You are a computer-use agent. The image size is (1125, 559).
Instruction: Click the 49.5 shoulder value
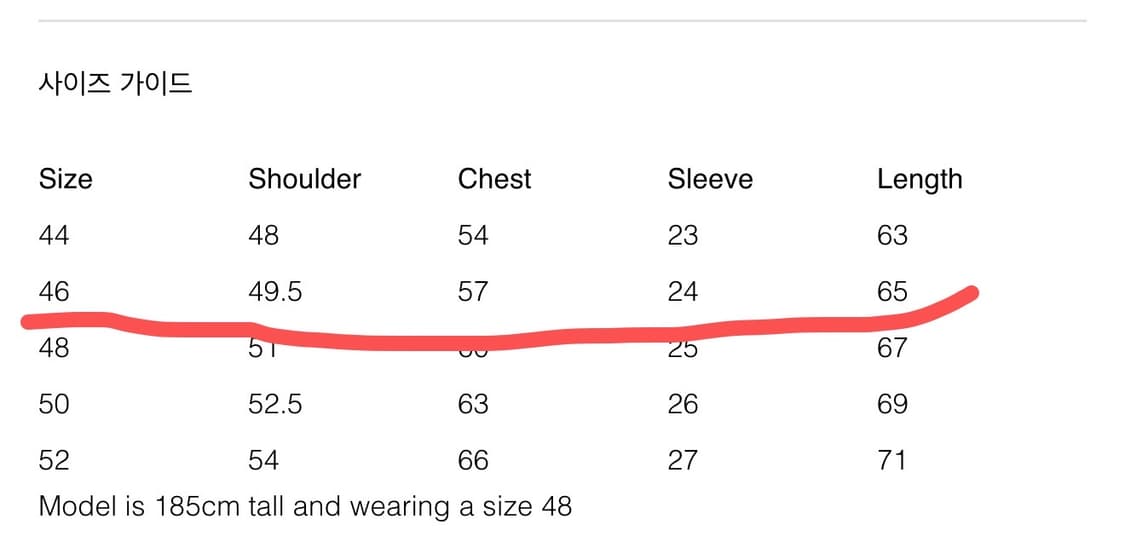point(276,291)
